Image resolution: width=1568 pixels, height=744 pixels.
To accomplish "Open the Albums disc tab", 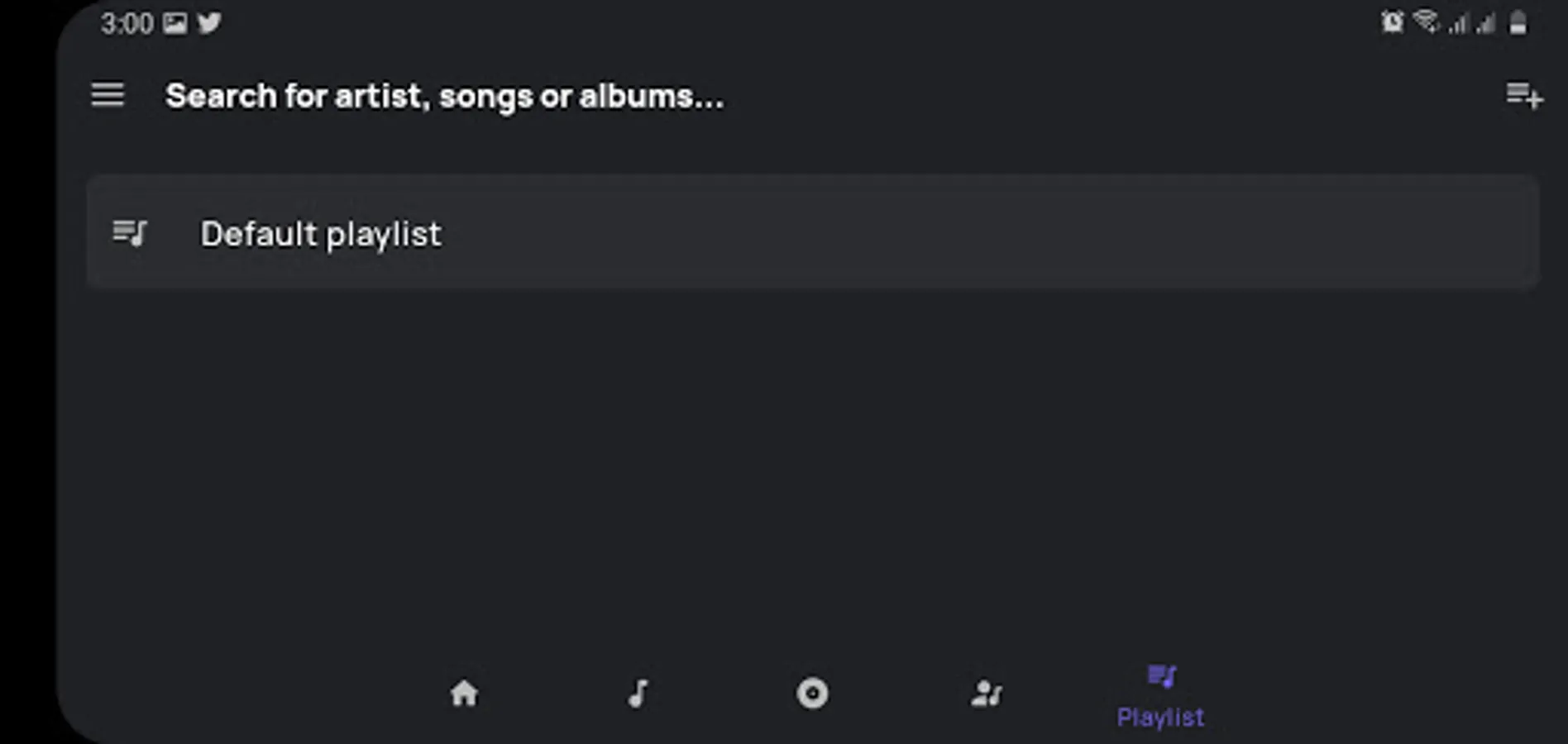I will (x=812, y=693).
